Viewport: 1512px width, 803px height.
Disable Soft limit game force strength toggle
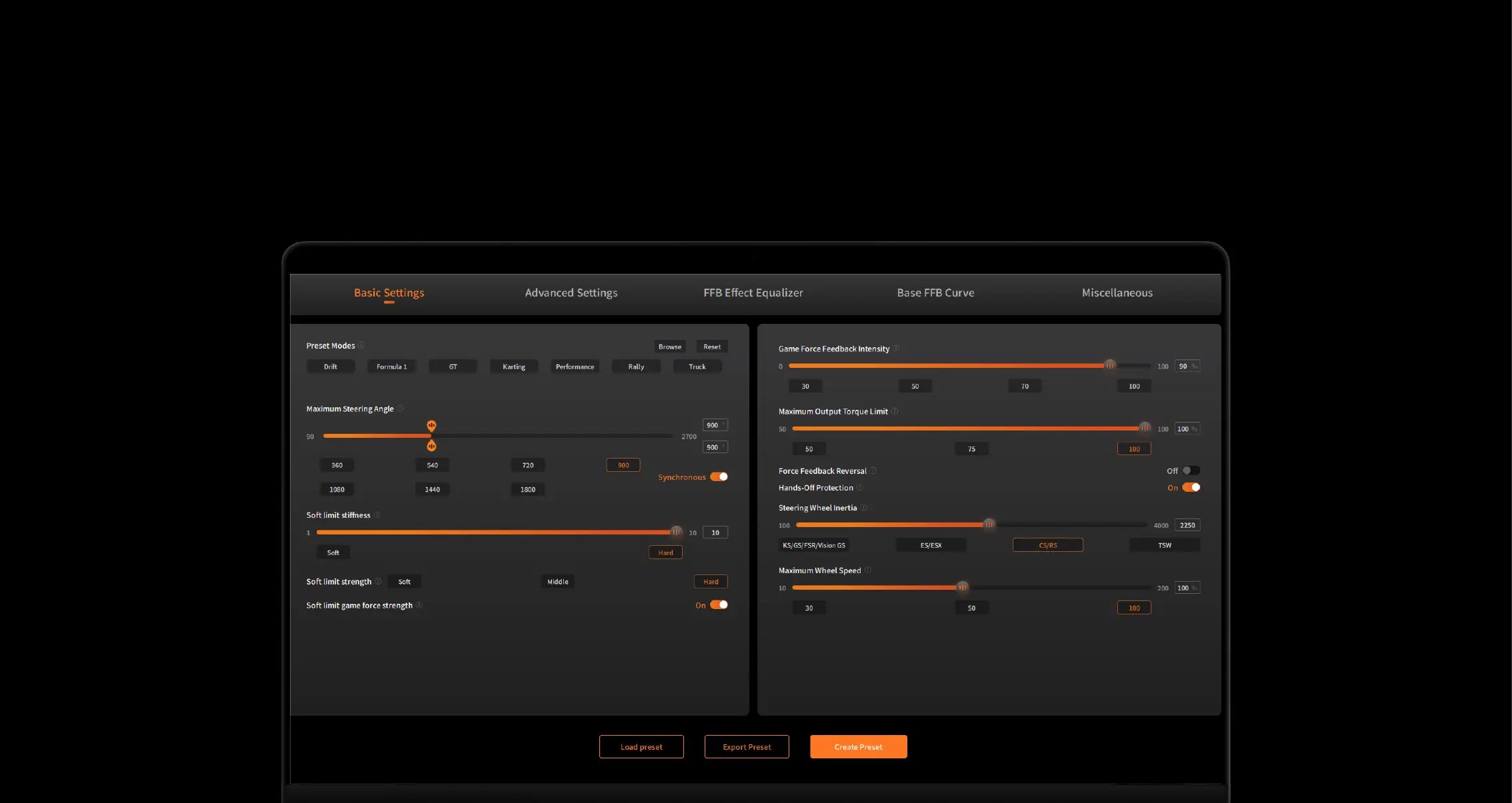pos(719,605)
